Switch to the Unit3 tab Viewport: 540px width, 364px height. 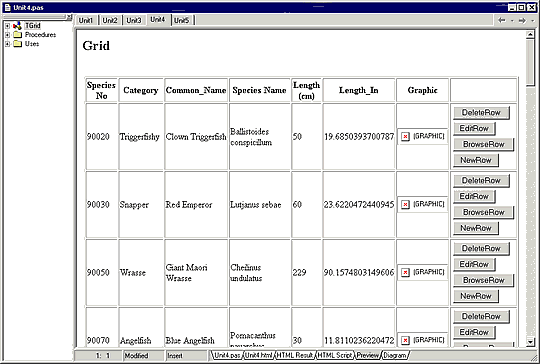pyautogui.click(x=134, y=20)
